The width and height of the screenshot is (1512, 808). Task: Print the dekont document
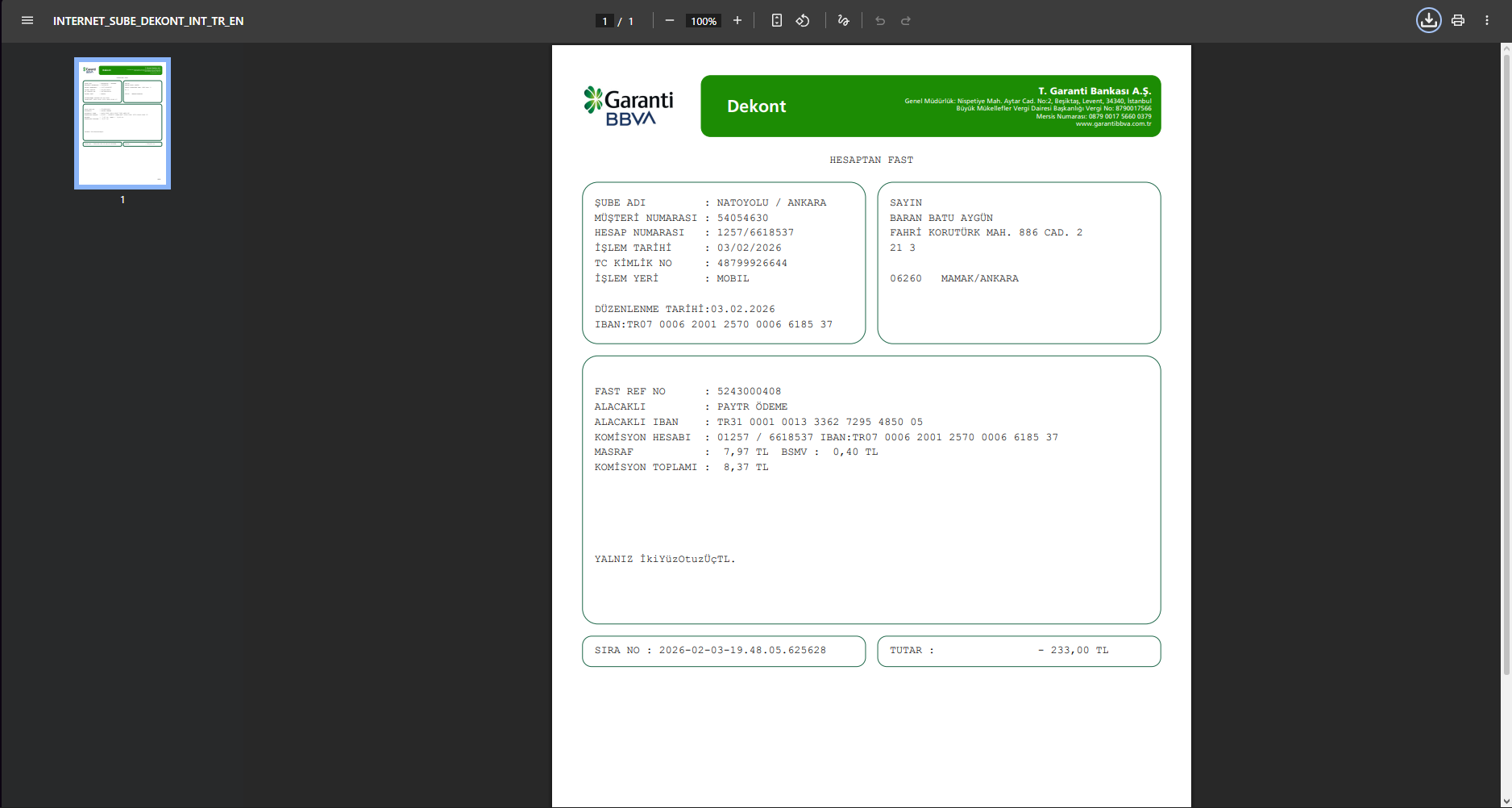[x=1458, y=21]
